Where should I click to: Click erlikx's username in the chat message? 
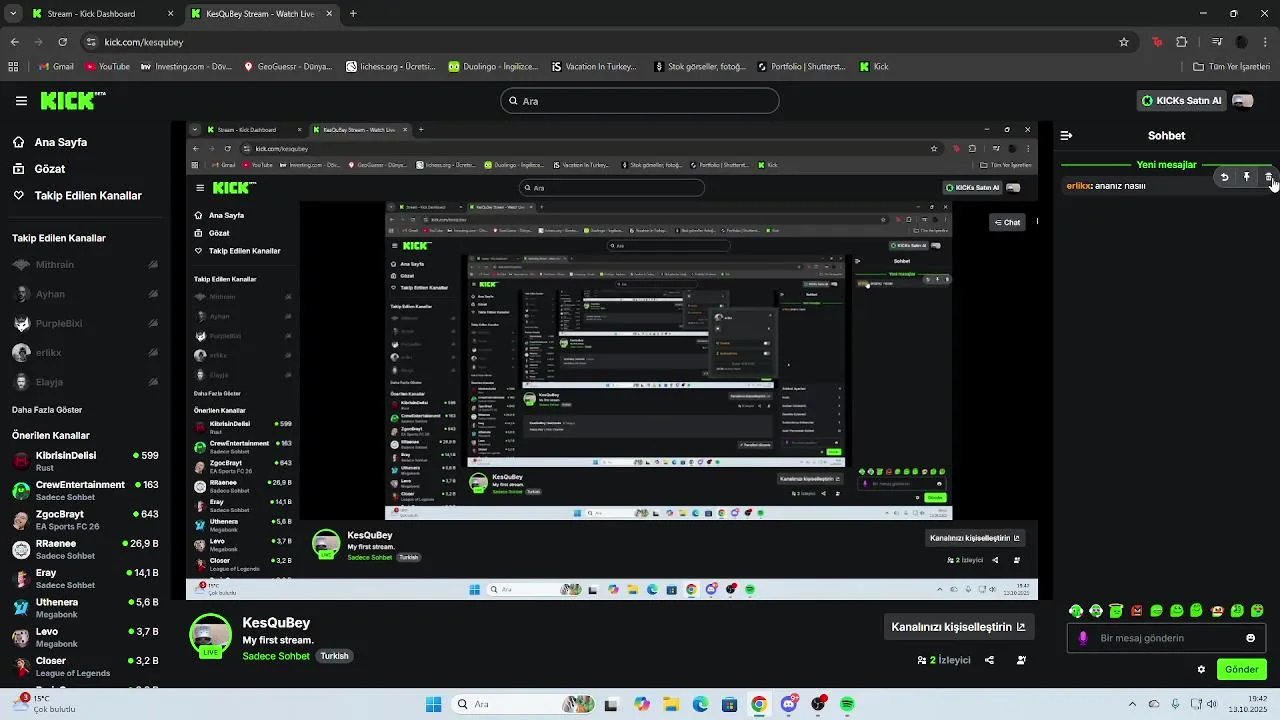tap(1079, 186)
